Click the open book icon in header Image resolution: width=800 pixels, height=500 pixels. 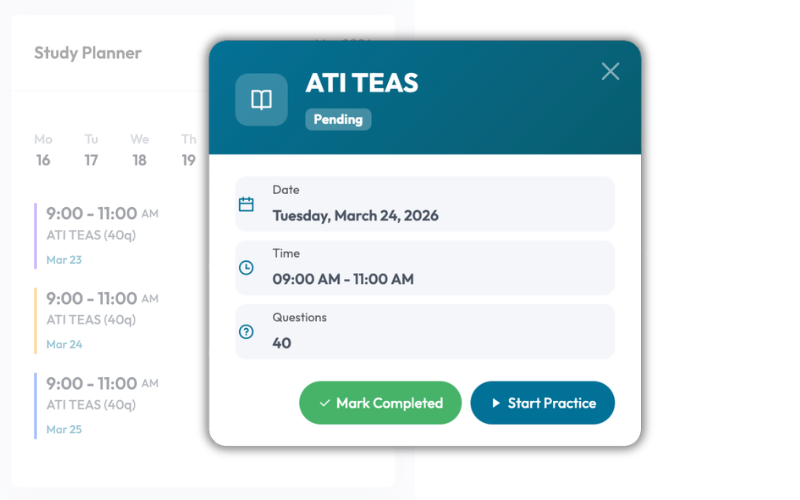261,99
